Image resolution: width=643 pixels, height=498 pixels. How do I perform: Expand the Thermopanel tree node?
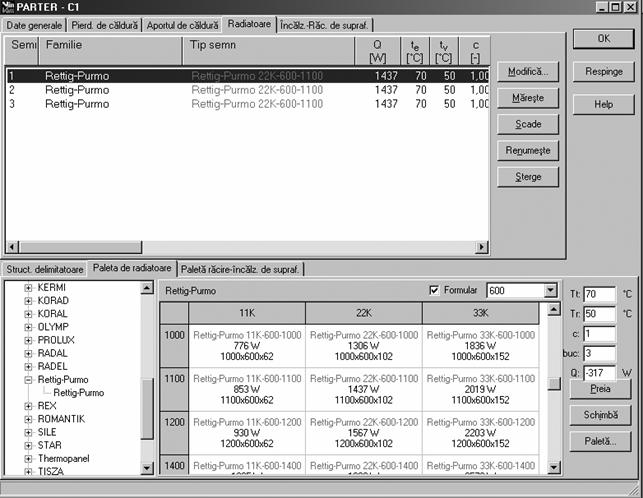(29, 458)
